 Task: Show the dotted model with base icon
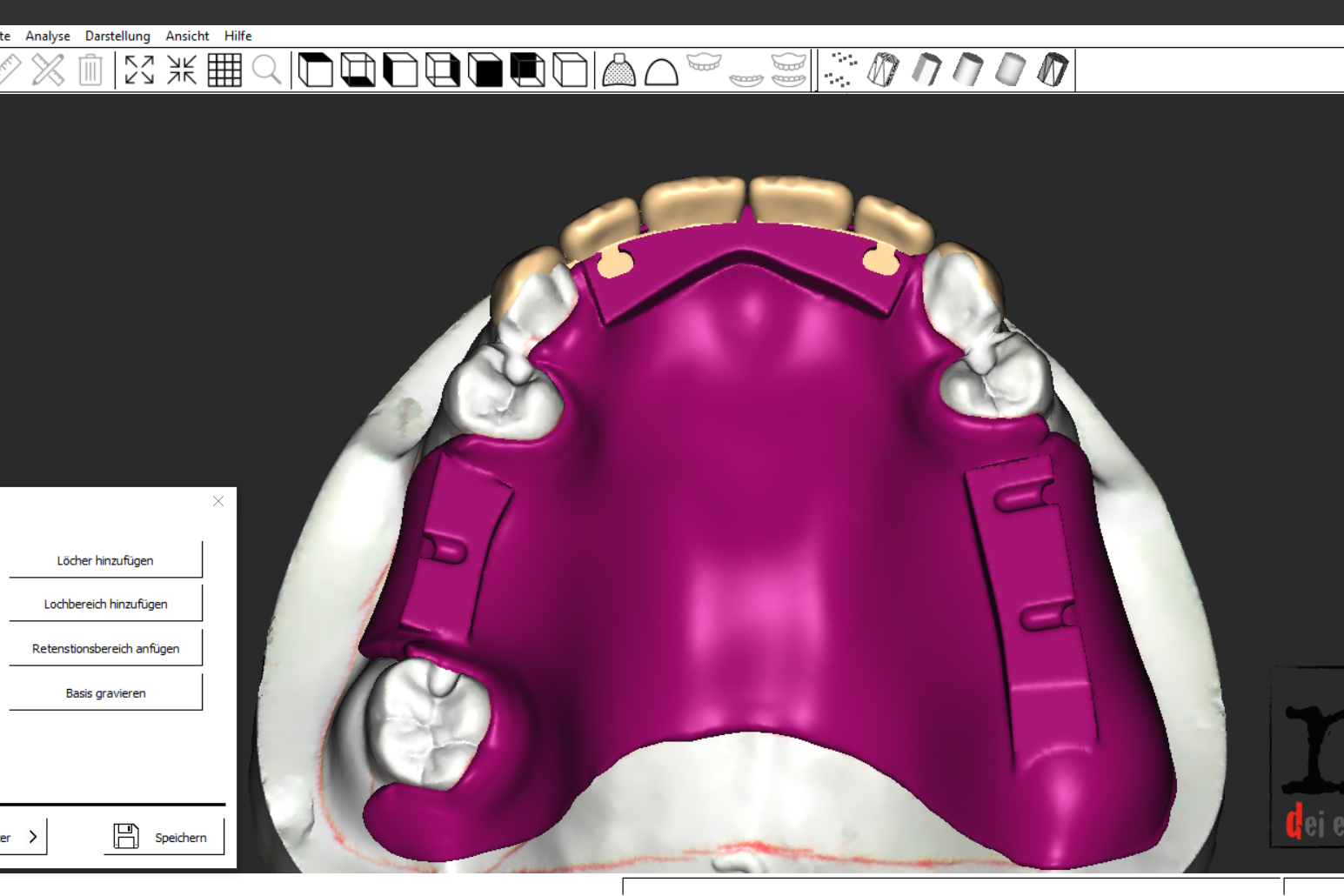pos(619,70)
